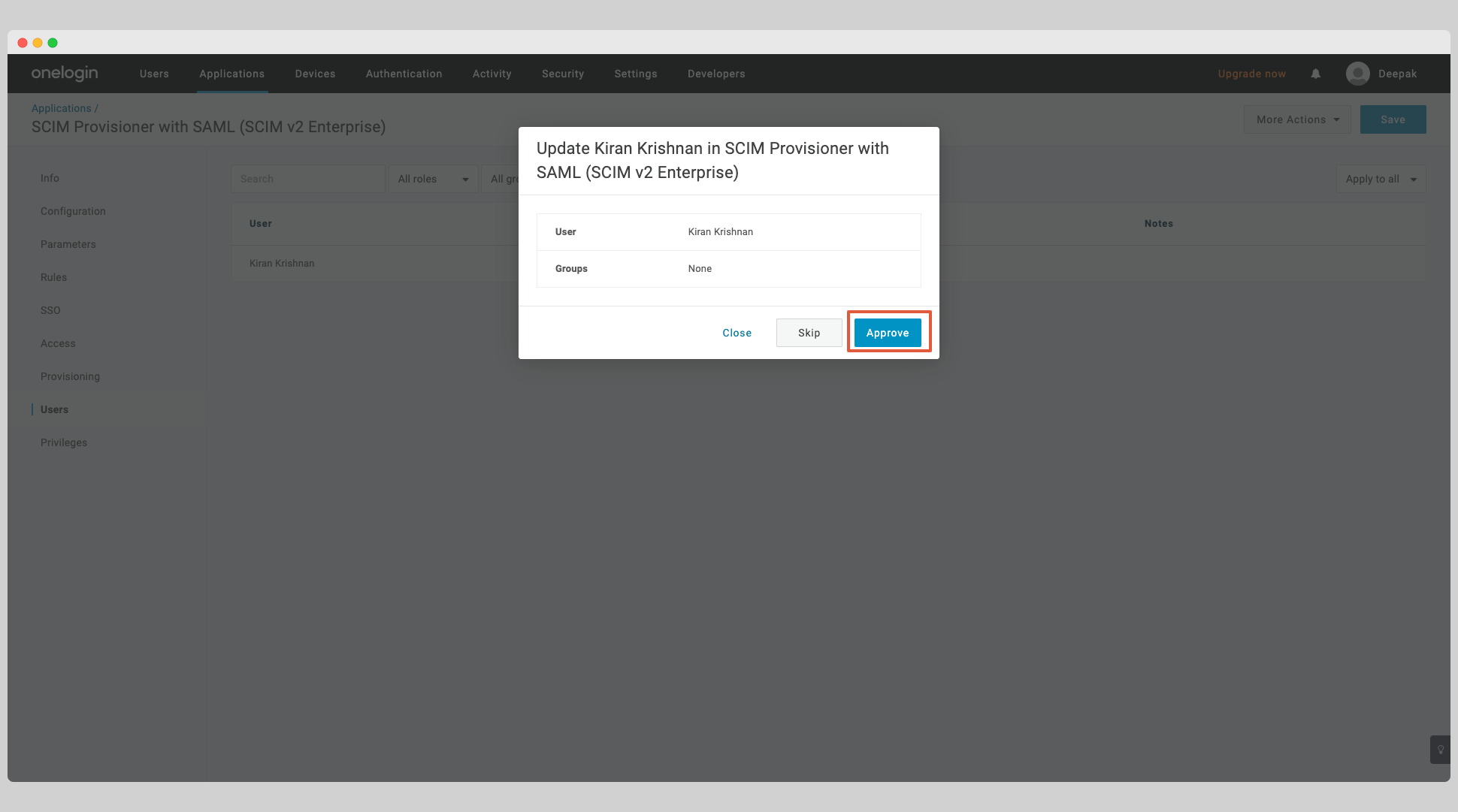
Task: Switch to the Devices tab
Action: click(x=315, y=74)
